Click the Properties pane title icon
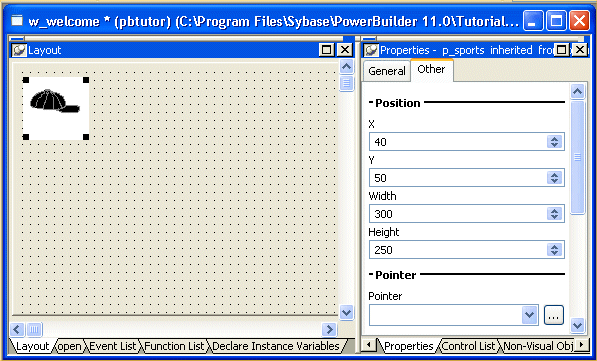 pyautogui.click(x=371, y=50)
